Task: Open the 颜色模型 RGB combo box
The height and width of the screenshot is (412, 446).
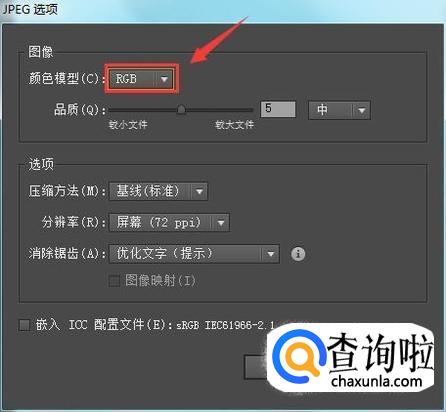Action: coord(142,79)
